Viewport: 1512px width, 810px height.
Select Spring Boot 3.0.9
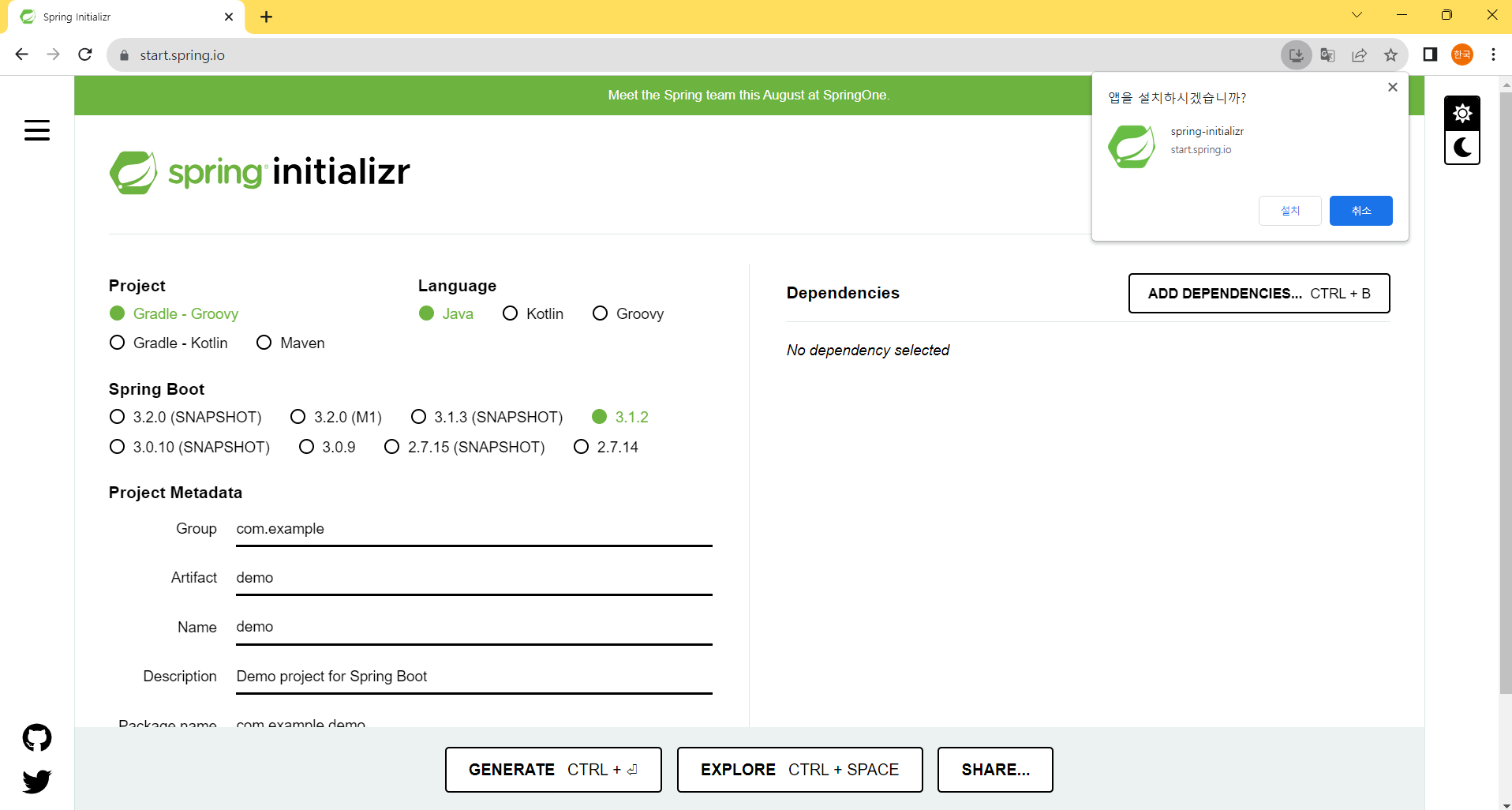point(327,447)
